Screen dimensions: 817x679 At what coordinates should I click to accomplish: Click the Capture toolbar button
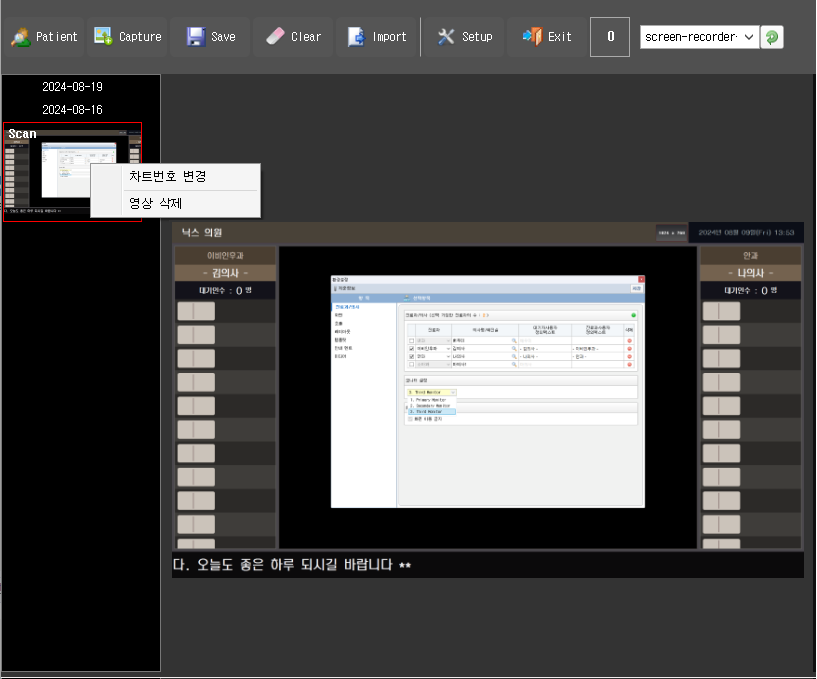[x=127, y=37]
